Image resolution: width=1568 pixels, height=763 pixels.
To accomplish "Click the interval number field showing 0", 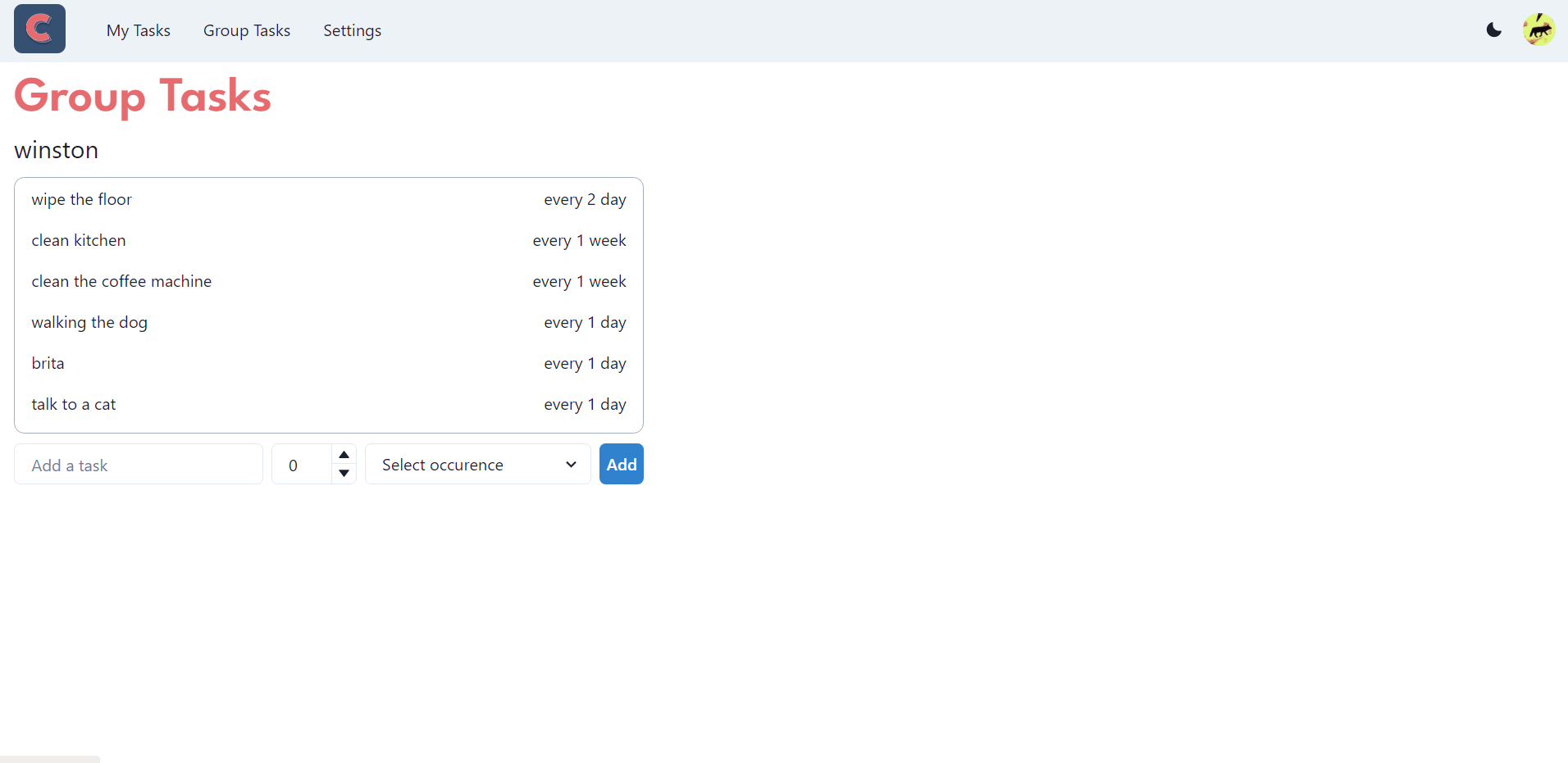I will click(302, 465).
